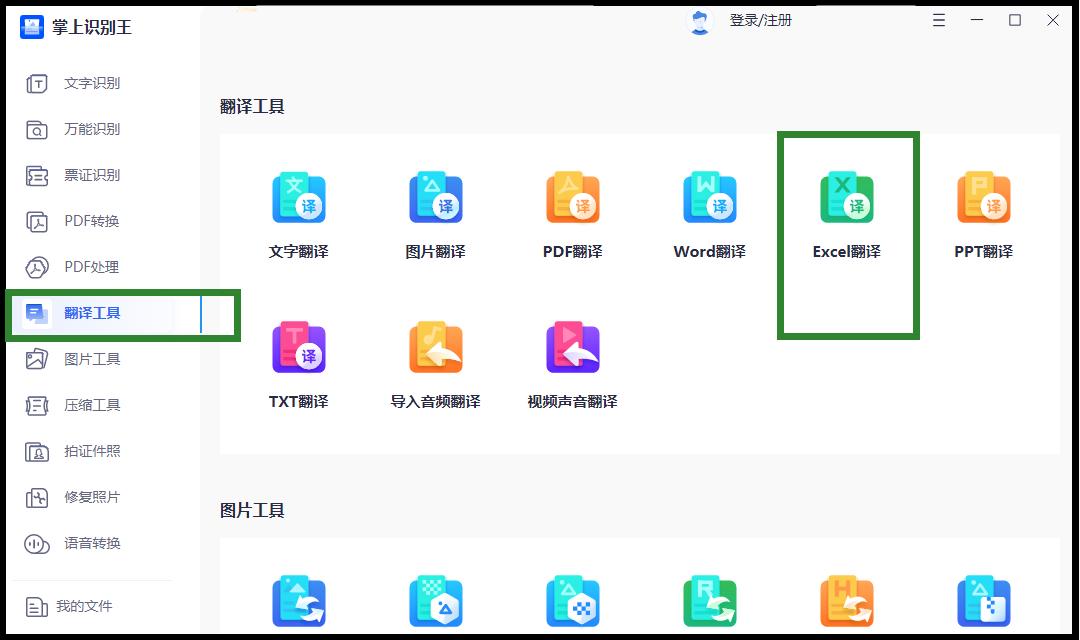Open the TXT翻译 tool
The image size is (1080, 640).
tap(298, 362)
